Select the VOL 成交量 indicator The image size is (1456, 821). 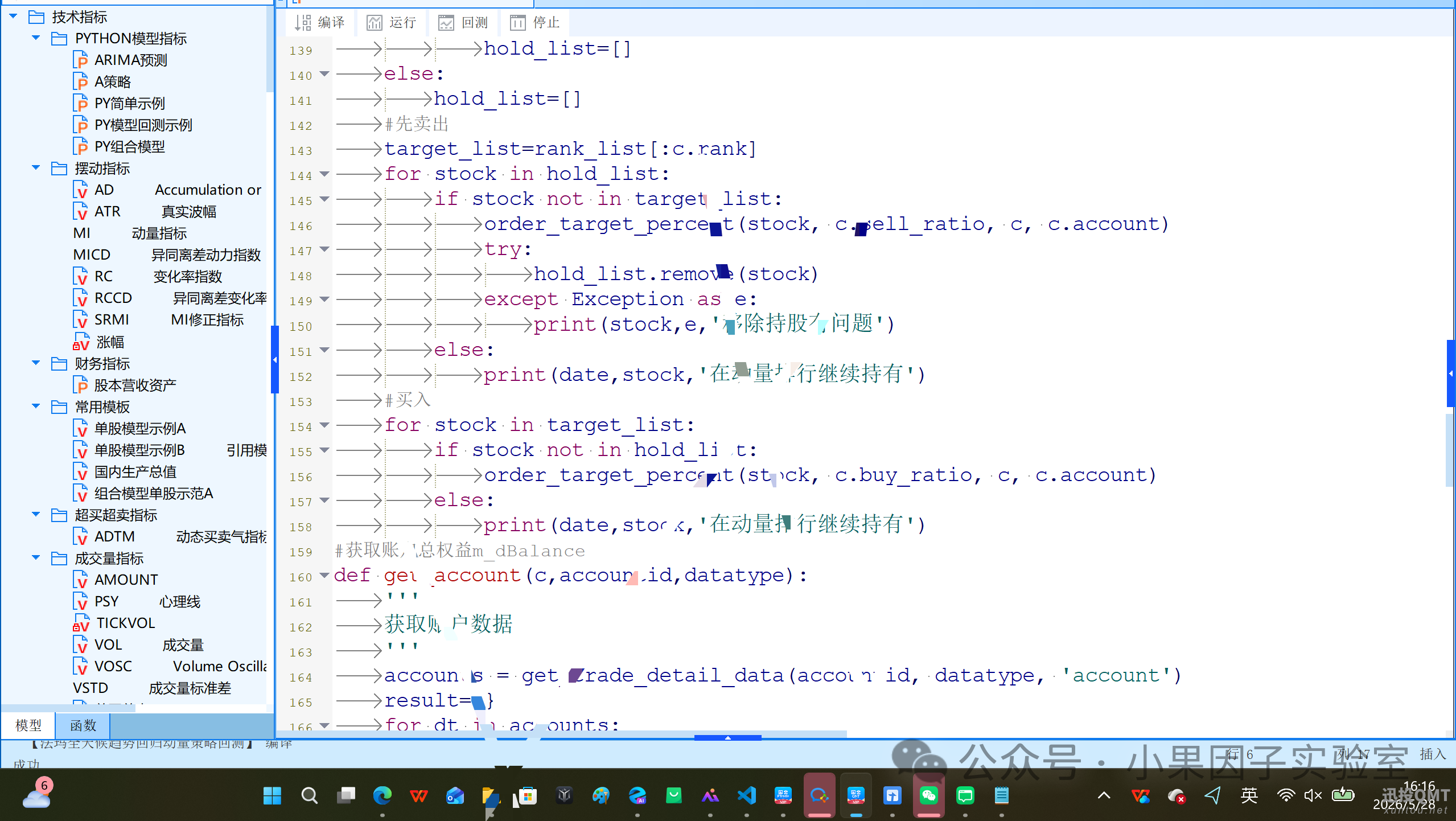click(x=138, y=645)
